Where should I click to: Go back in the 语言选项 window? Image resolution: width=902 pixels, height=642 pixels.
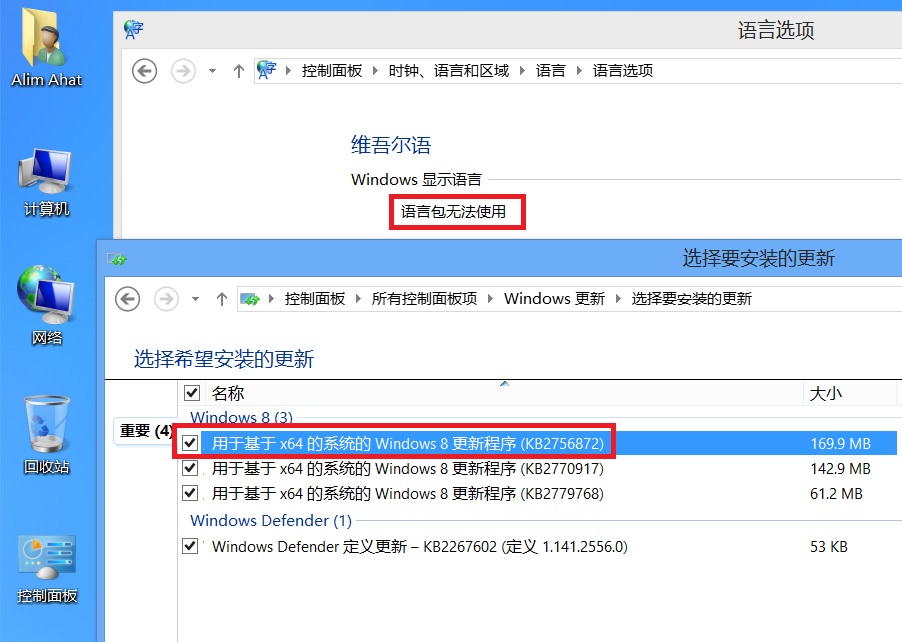pos(144,71)
